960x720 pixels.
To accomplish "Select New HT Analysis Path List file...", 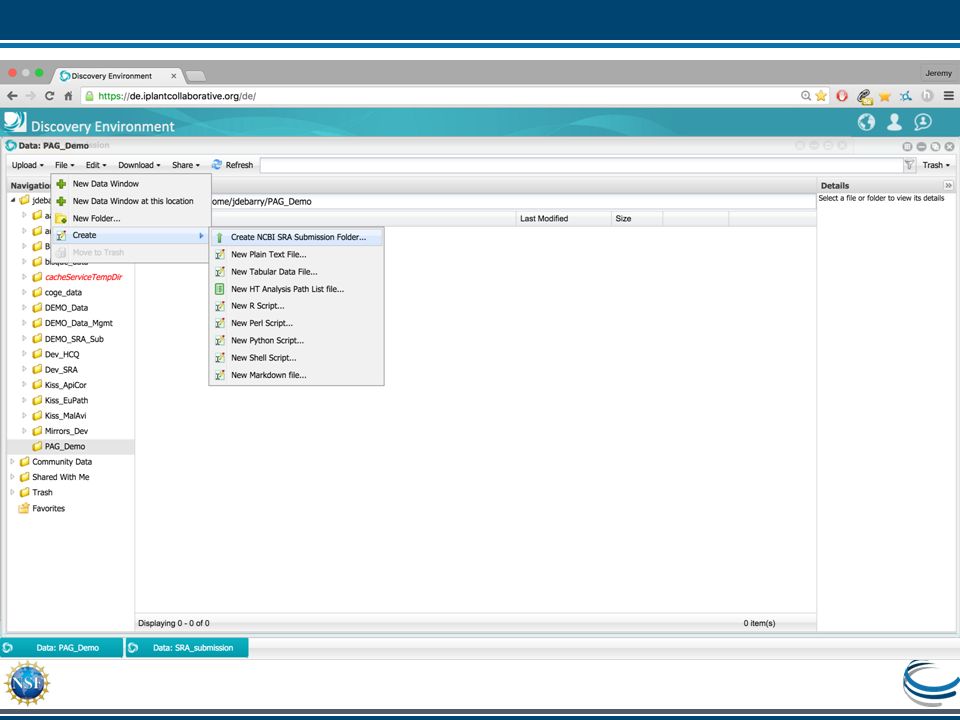I will (x=297, y=289).
